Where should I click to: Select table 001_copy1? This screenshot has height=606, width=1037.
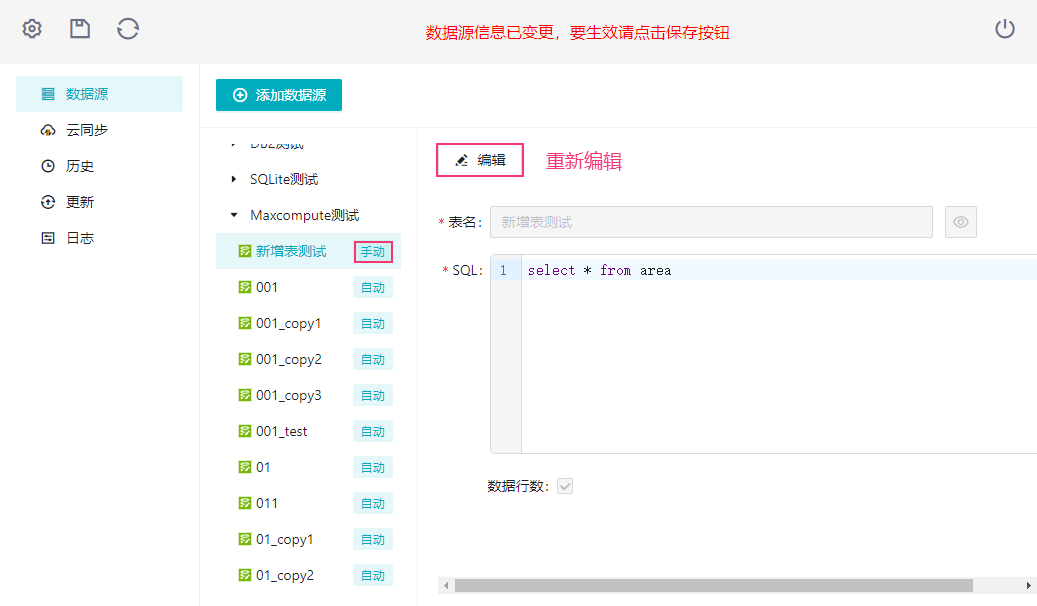coord(288,324)
